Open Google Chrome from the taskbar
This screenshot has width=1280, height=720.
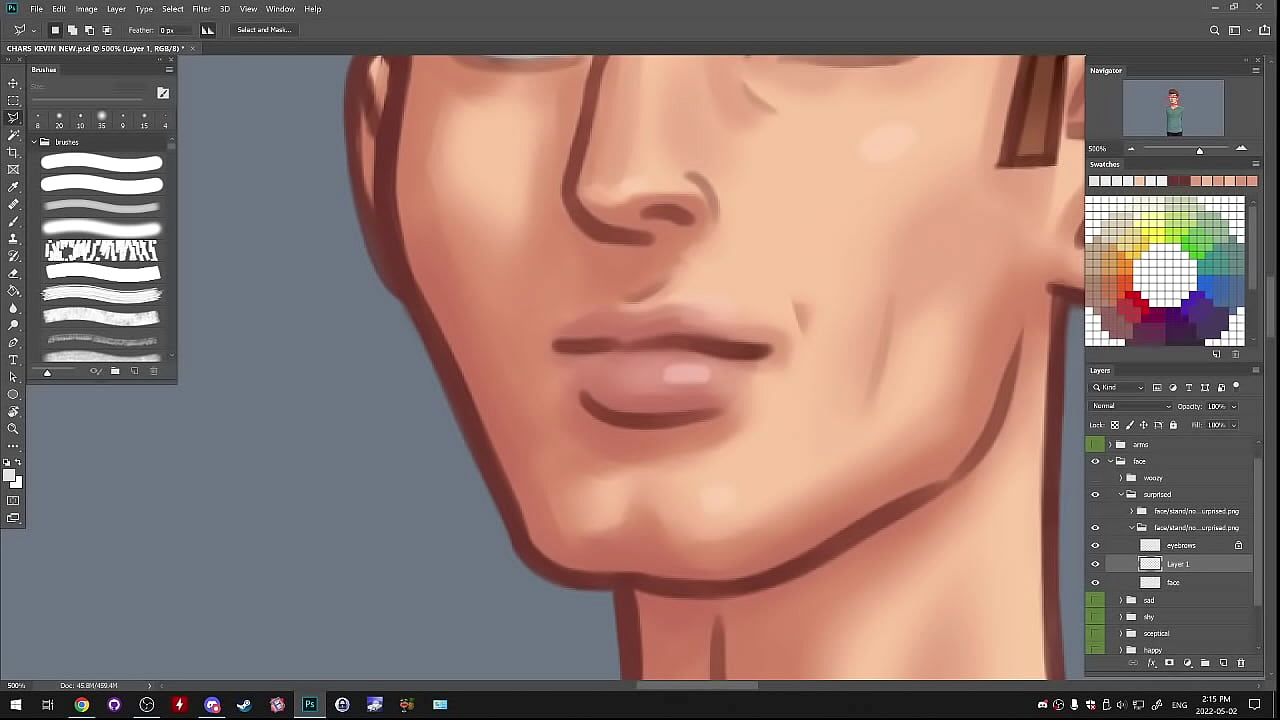pos(82,705)
